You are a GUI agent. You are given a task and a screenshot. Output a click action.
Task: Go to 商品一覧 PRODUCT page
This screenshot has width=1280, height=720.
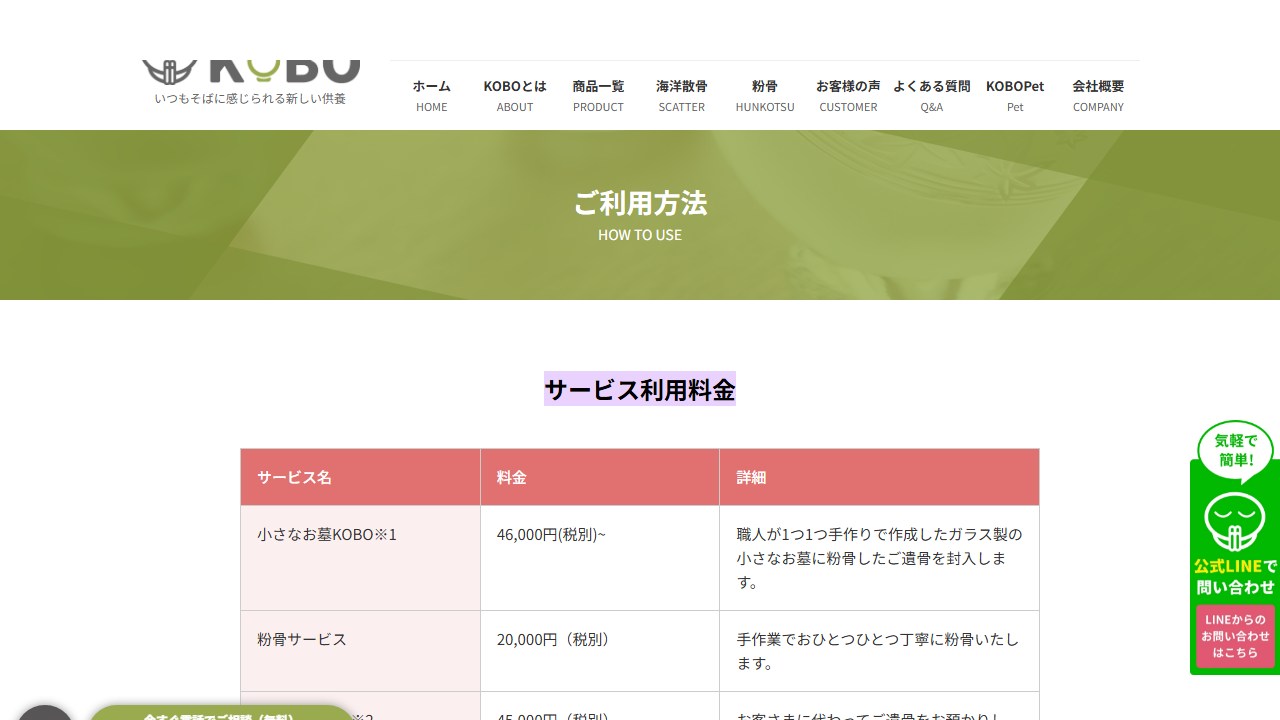598,96
